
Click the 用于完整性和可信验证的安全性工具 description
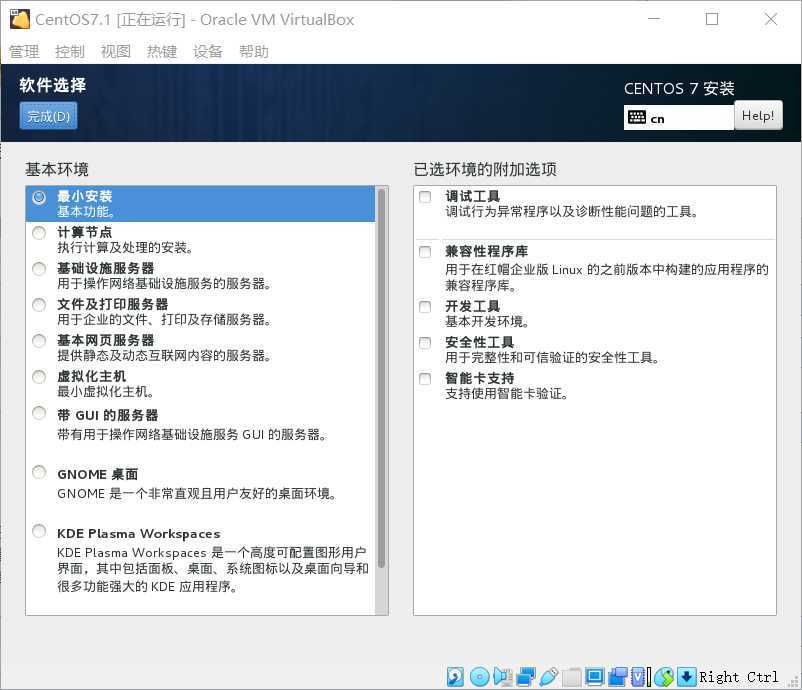[x=552, y=357]
